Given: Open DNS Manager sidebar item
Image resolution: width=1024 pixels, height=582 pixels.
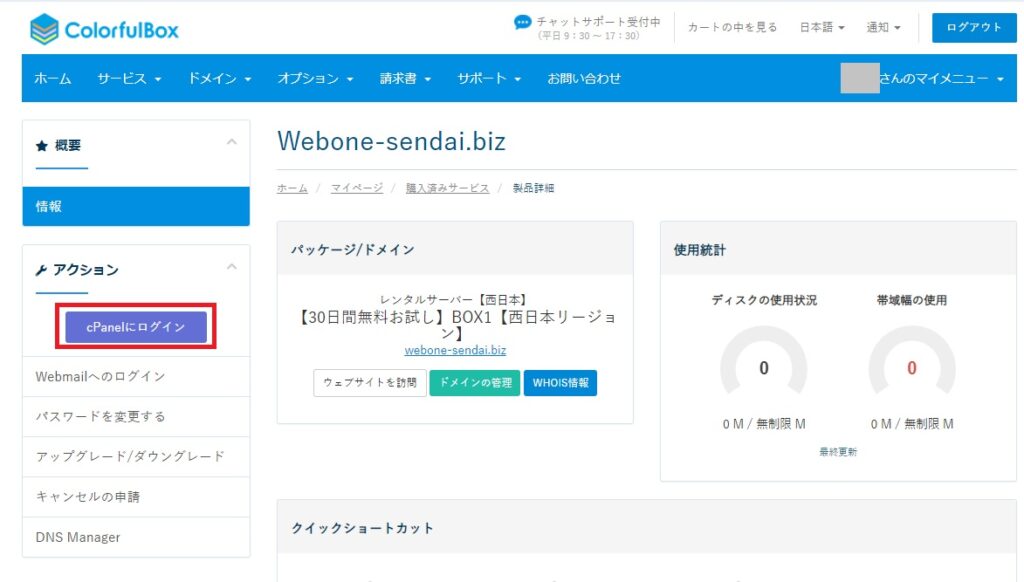Looking at the screenshot, I should pos(136,537).
